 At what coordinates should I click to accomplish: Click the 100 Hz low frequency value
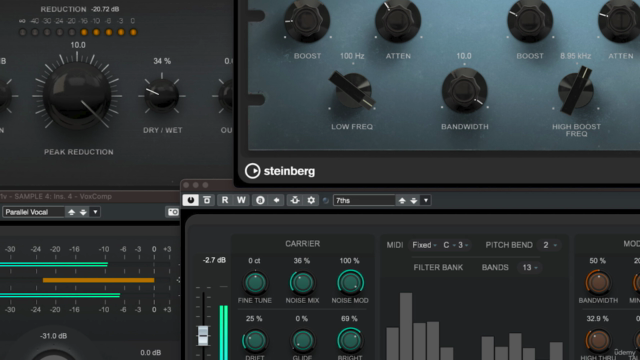pyautogui.click(x=352, y=56)
